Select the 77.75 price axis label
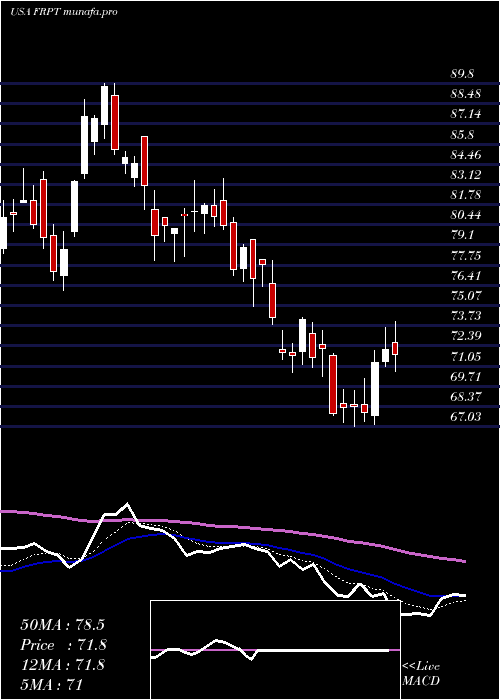Screen dimensions: 500x700 pos(466,255)
